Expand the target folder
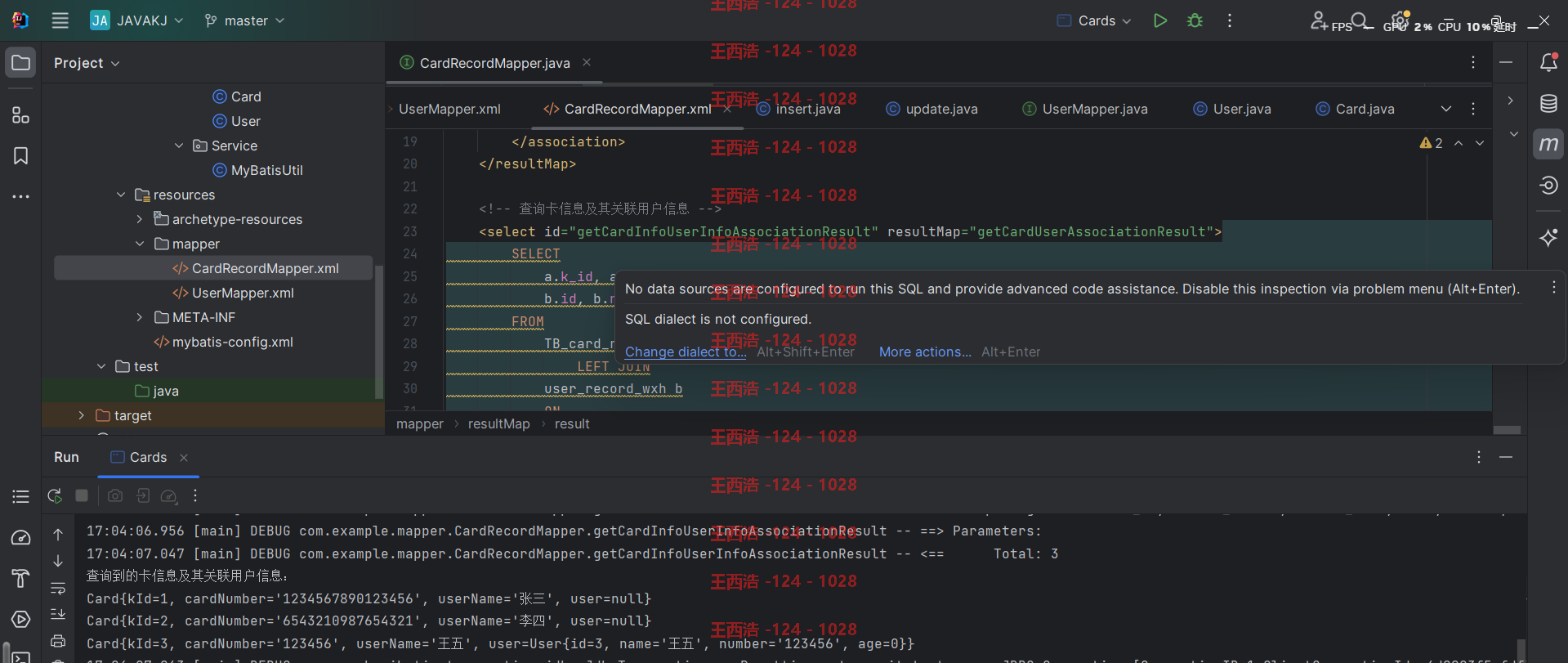 [x=82, y=415]
